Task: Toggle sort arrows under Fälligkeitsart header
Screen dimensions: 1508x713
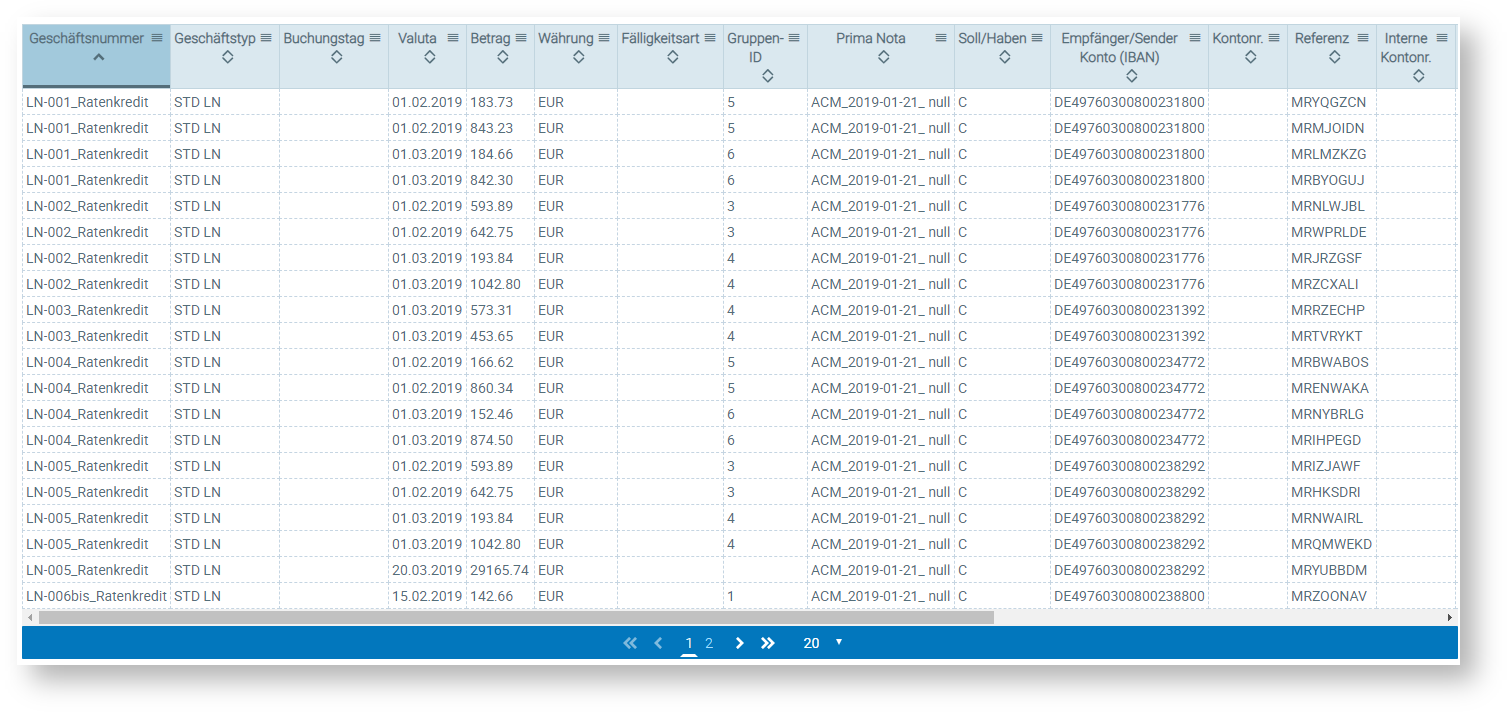Action: click(x=672, y=57)
